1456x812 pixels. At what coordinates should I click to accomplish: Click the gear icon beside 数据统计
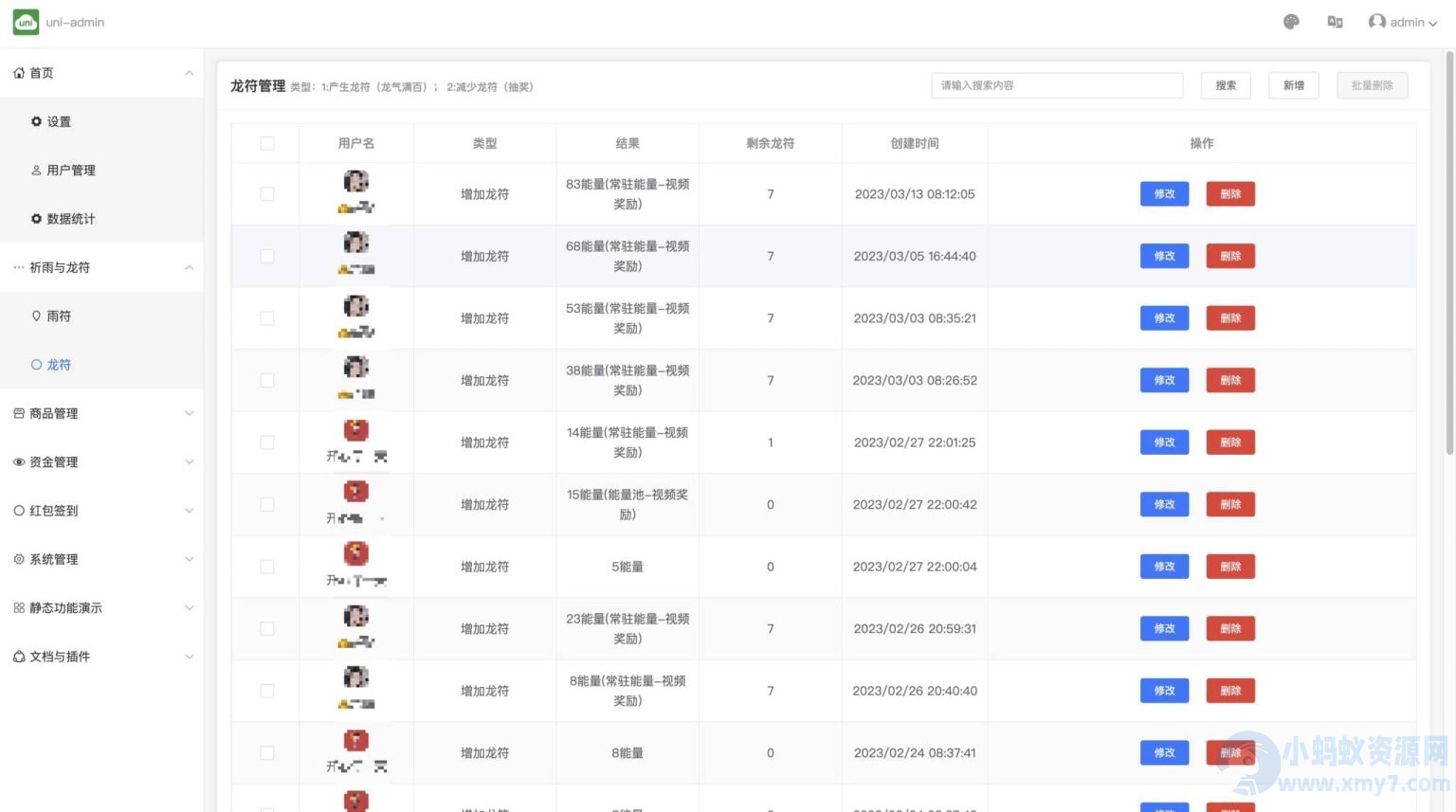[36, 219]
